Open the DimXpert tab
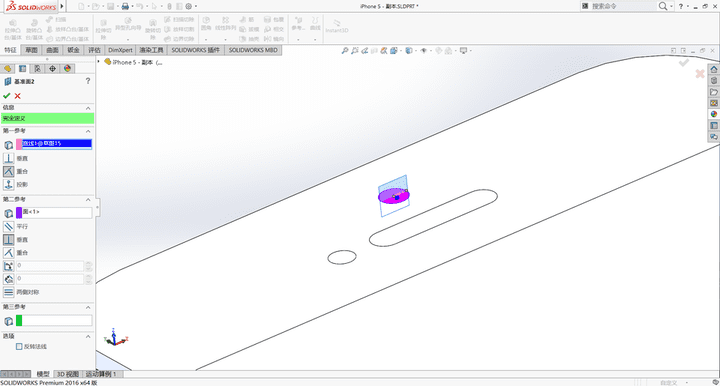Image resolution: width=720 pixels, height=386 pixels. pos(120,50)
